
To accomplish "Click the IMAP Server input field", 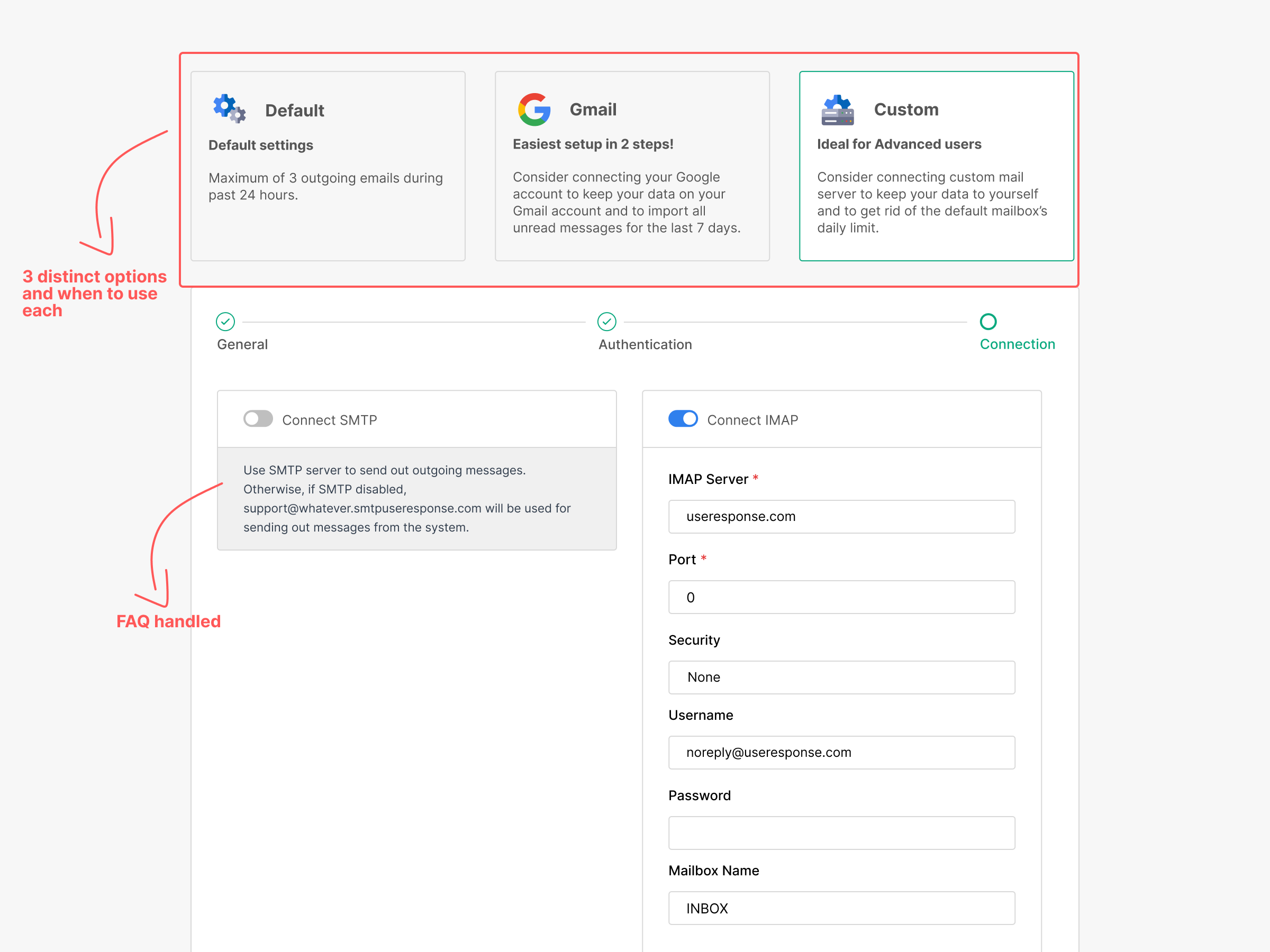I will point(842,516).
